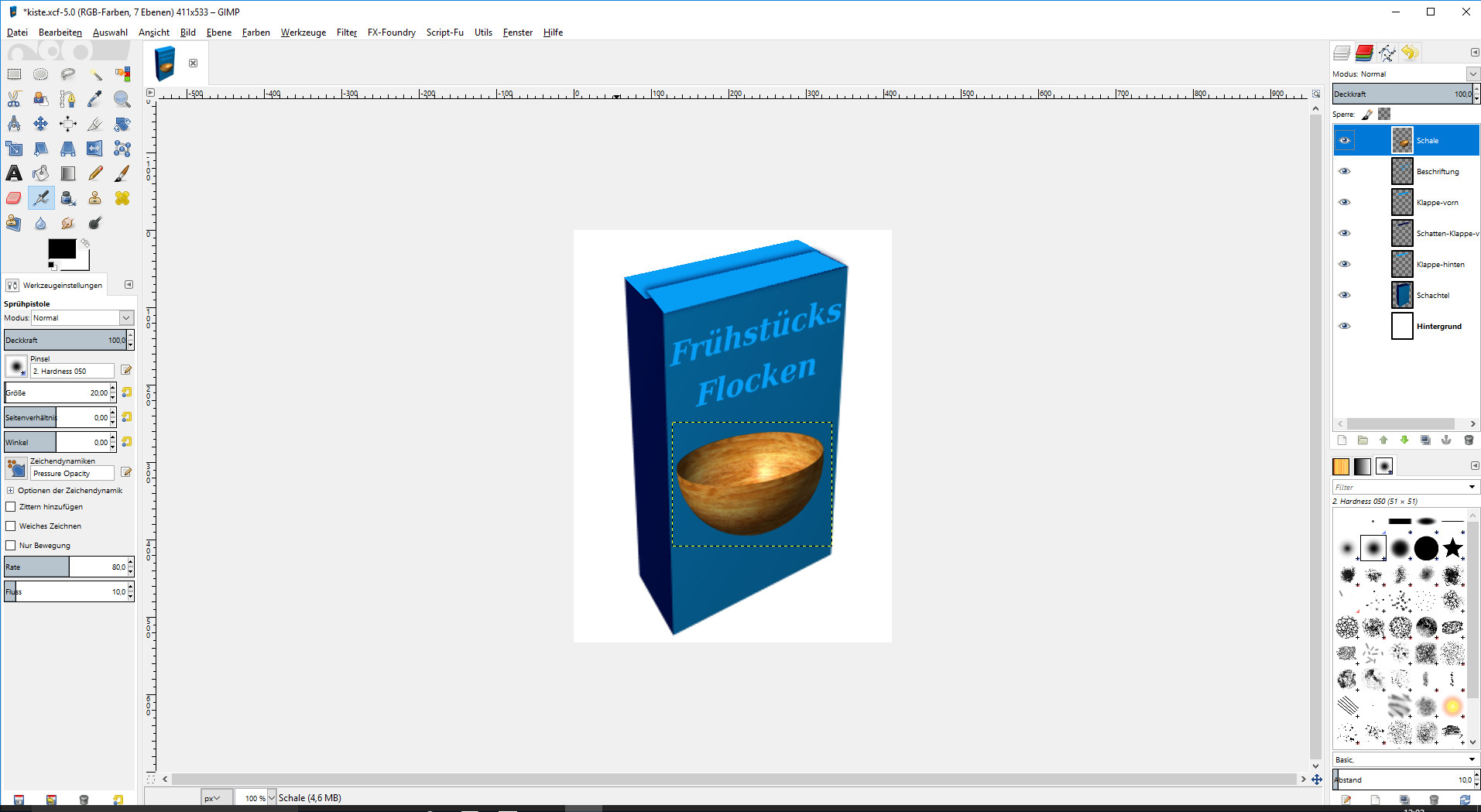
Task: Check the Weiches Zeichnen option
Action: 11,526
